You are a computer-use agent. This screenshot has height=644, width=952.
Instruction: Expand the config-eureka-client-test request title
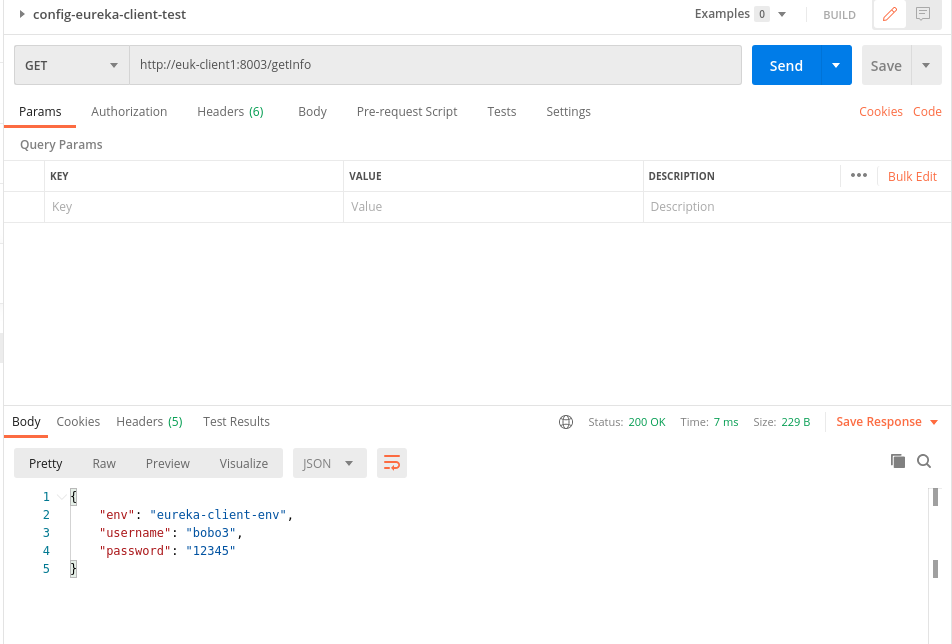[22, 14]
